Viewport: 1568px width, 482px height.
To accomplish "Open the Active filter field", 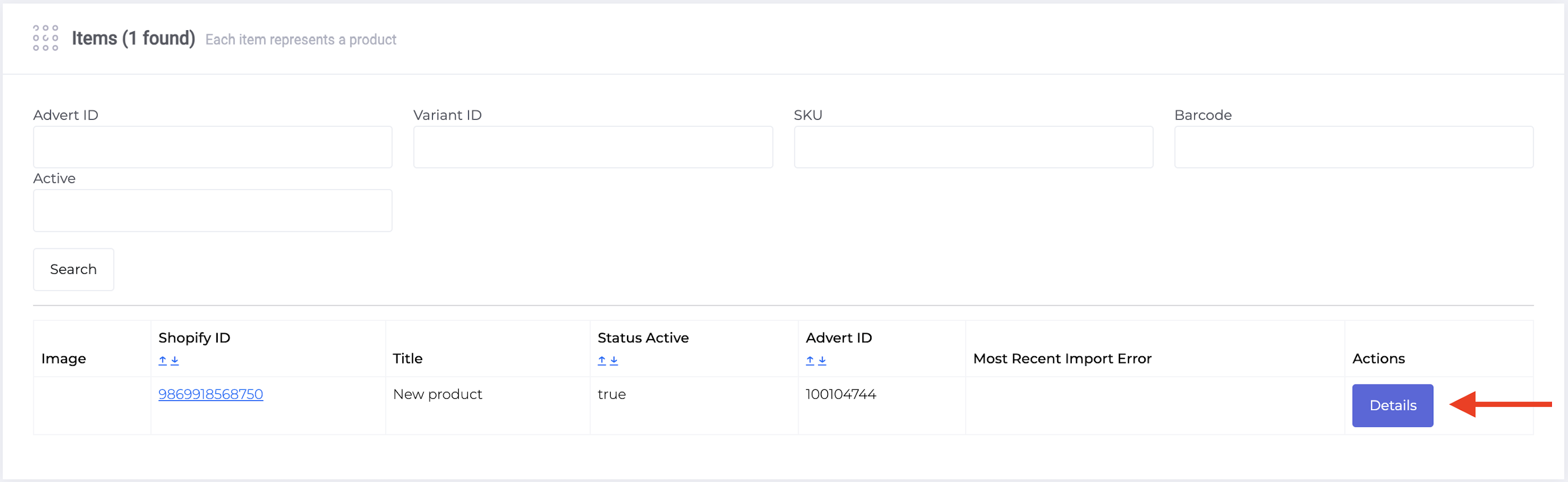I will pyautogui.click(x=212, y=210).
